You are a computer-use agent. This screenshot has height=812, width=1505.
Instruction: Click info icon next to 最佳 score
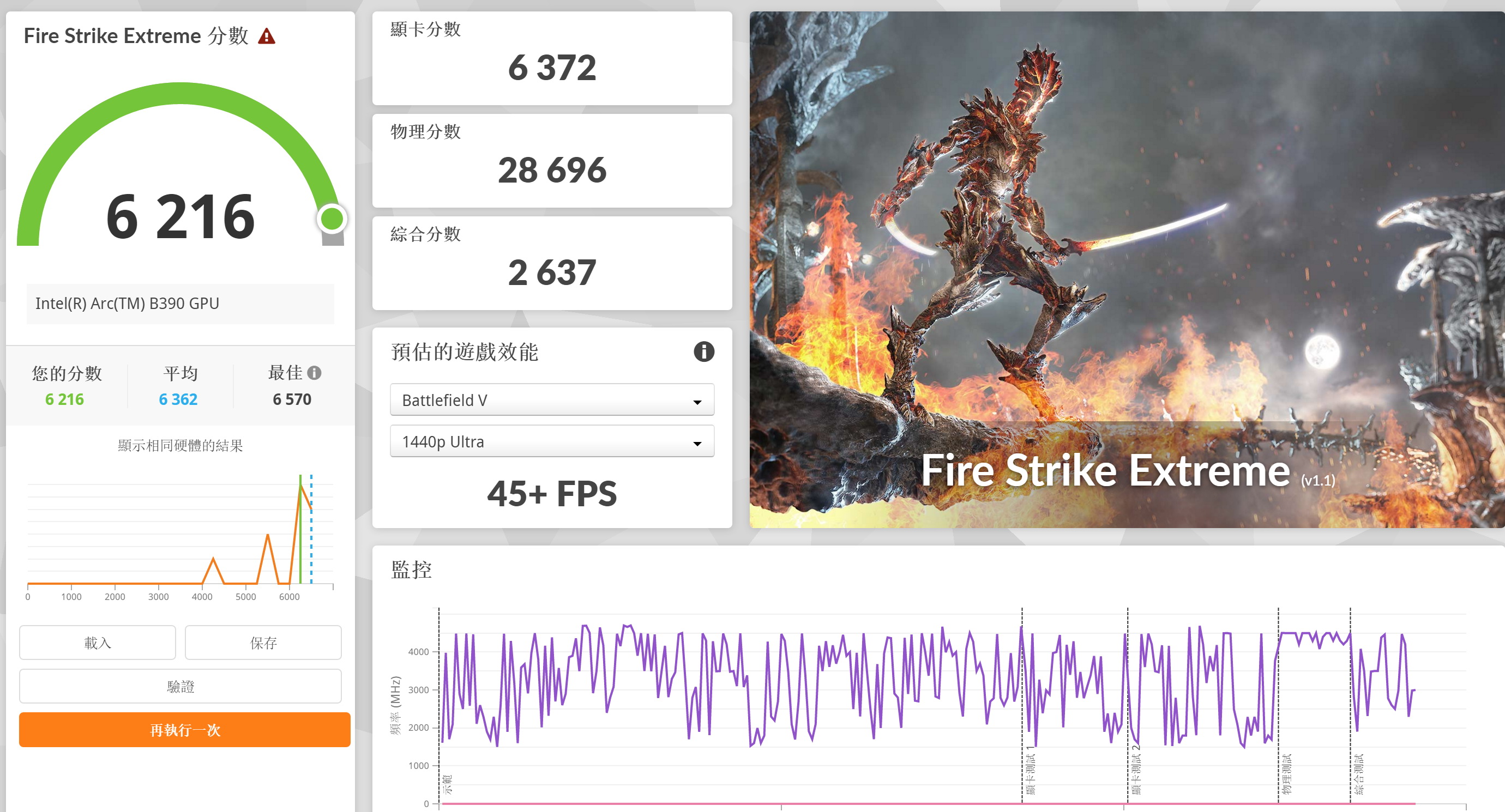(x=314, y=373)
